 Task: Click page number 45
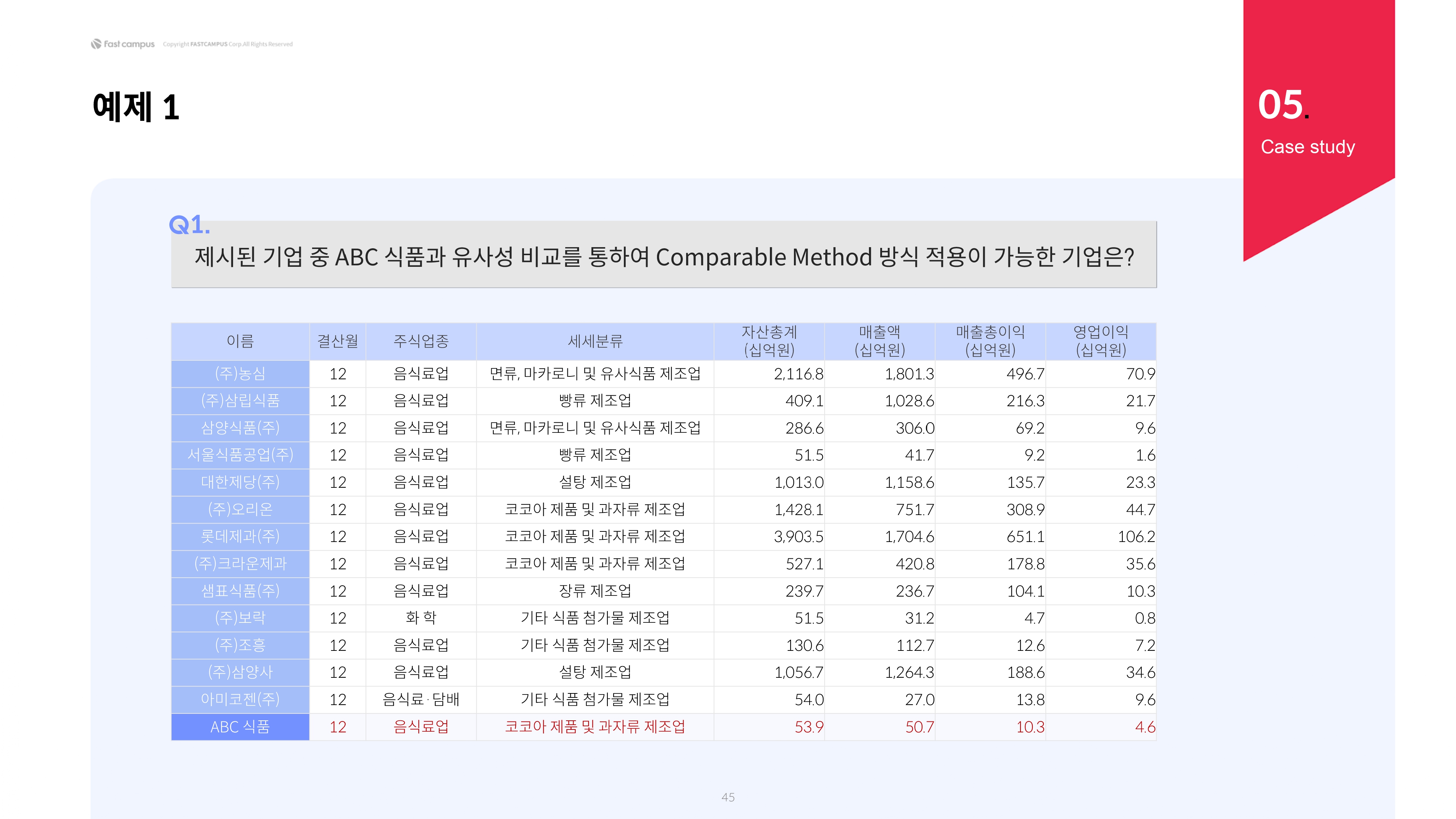728,797
